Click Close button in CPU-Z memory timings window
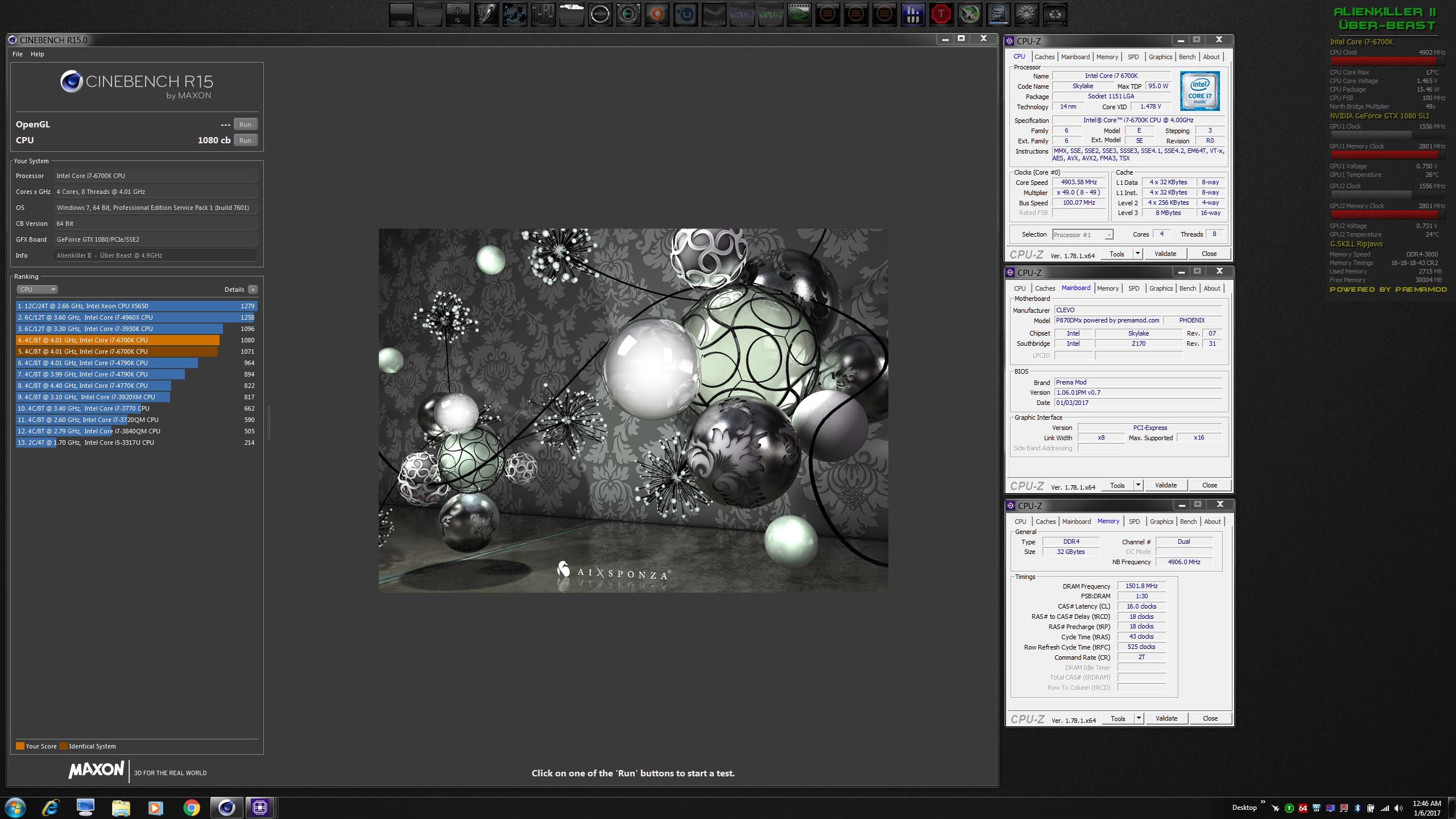The height and width of the screenshot is (819, 1456). (x=1210, y=718)
